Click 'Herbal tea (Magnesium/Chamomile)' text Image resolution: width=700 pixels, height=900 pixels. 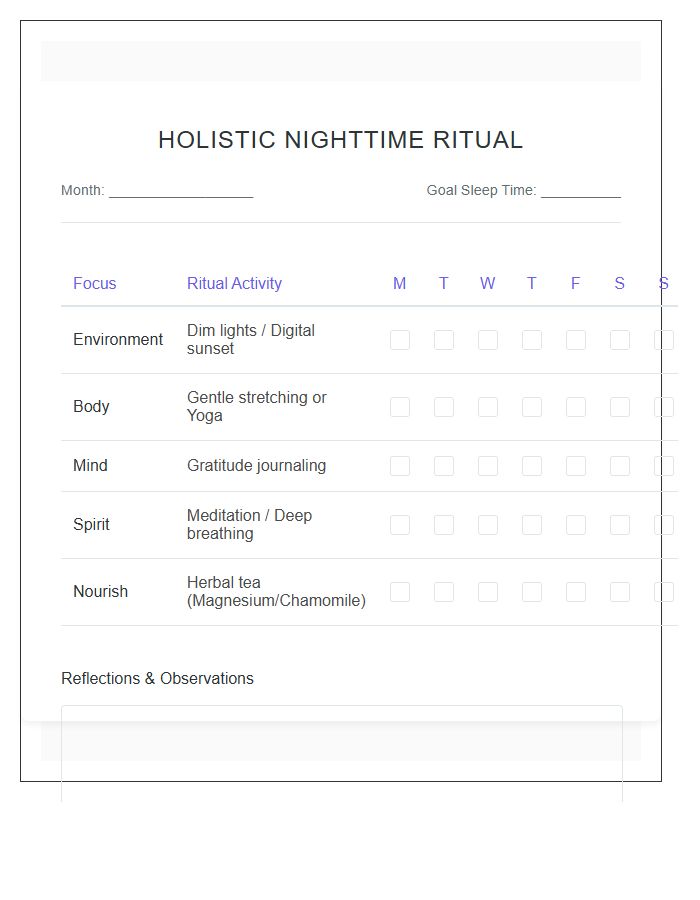(277, 592)
